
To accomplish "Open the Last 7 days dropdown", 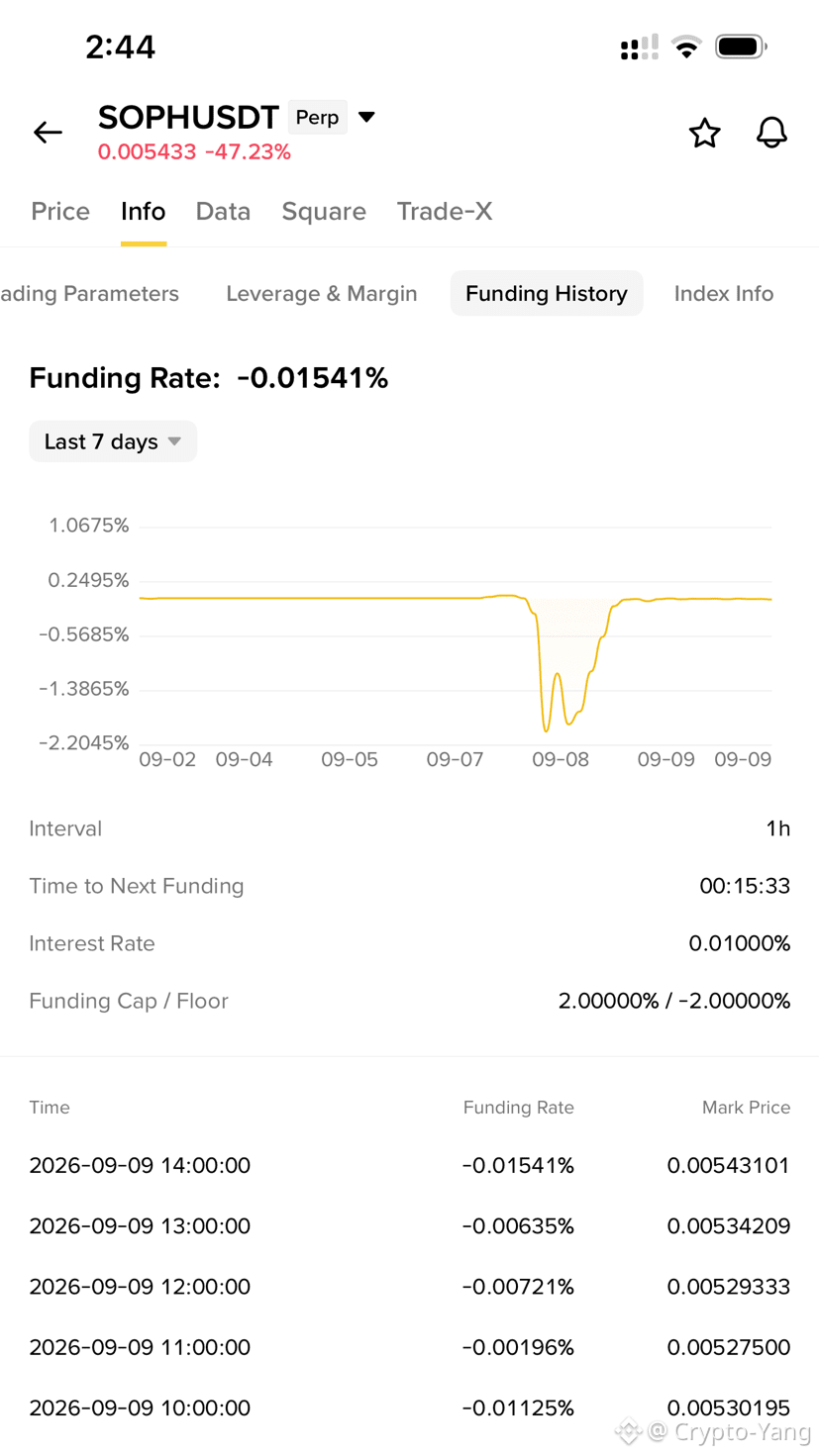I will (x=113, y=441).
